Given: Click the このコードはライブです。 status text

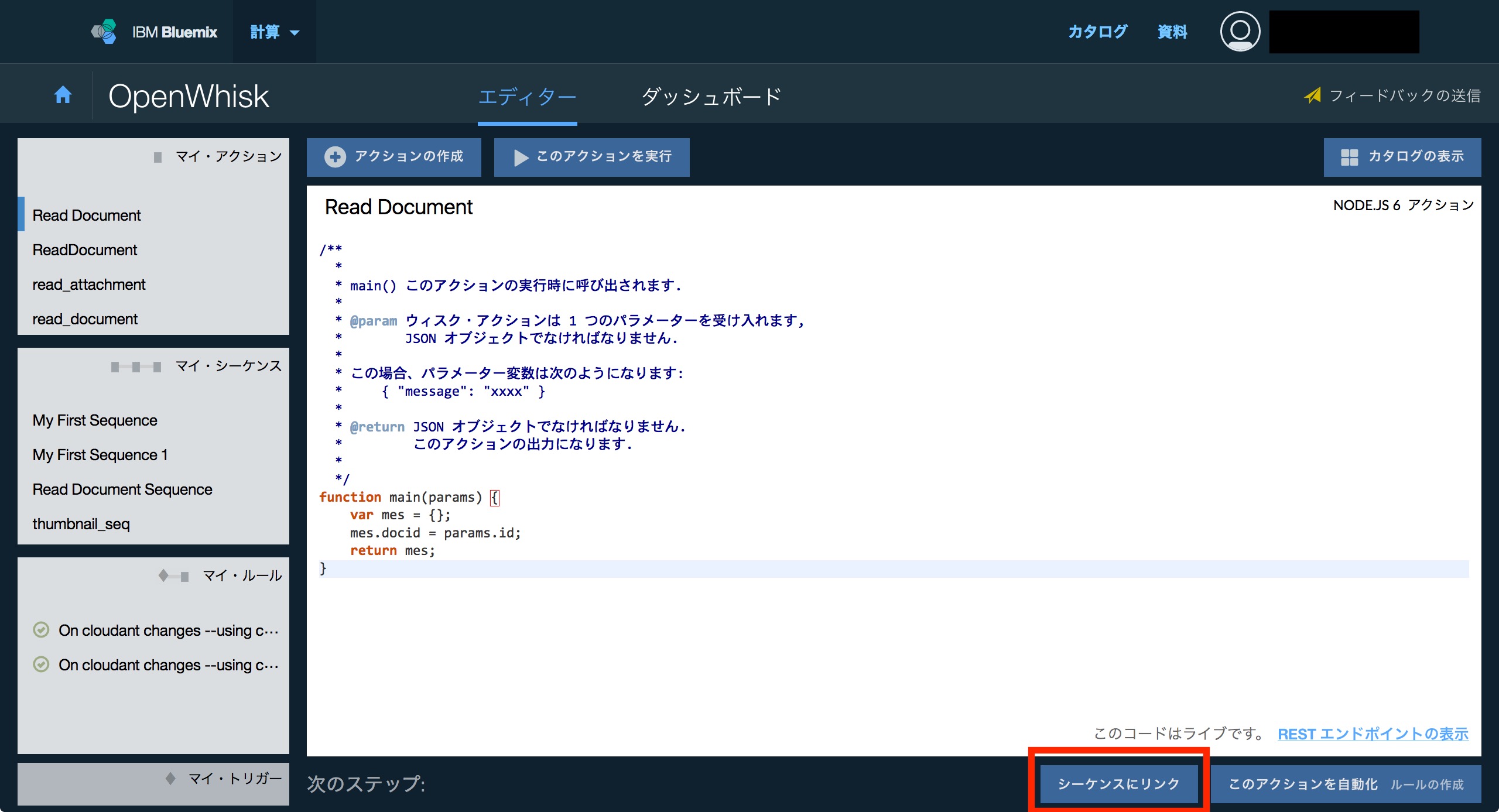Looking at the screenshot, I should tap(1180, 734).
